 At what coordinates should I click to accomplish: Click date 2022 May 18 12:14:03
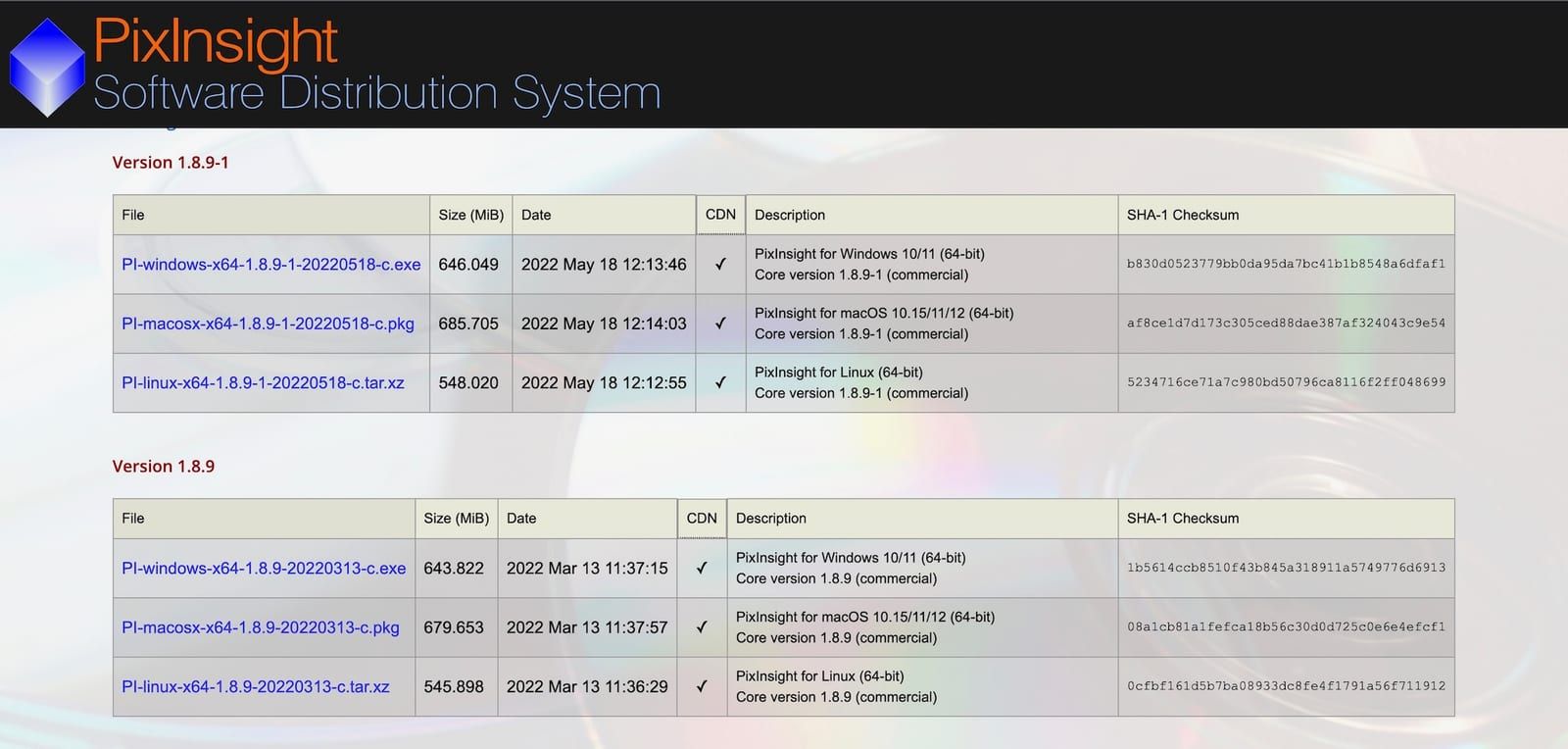pos(604,324)
